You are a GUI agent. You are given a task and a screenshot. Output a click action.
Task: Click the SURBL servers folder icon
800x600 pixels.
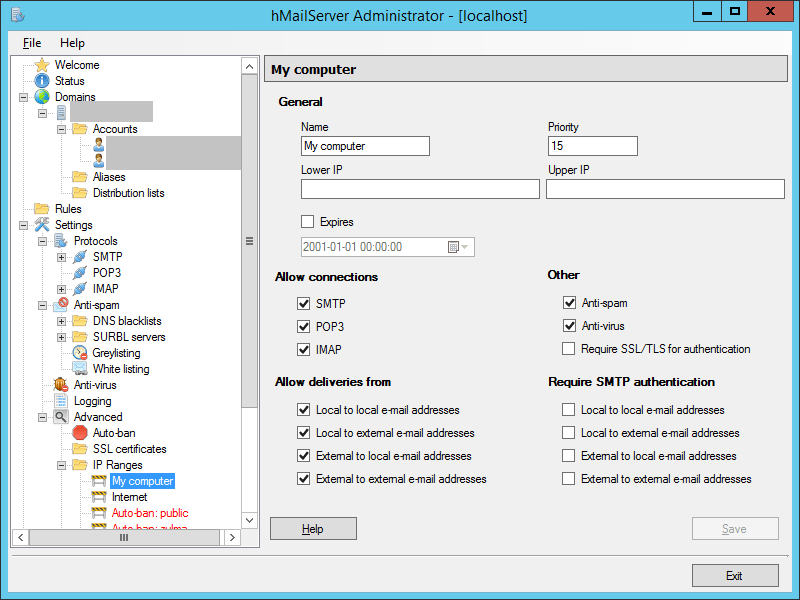tap(80, 337)
